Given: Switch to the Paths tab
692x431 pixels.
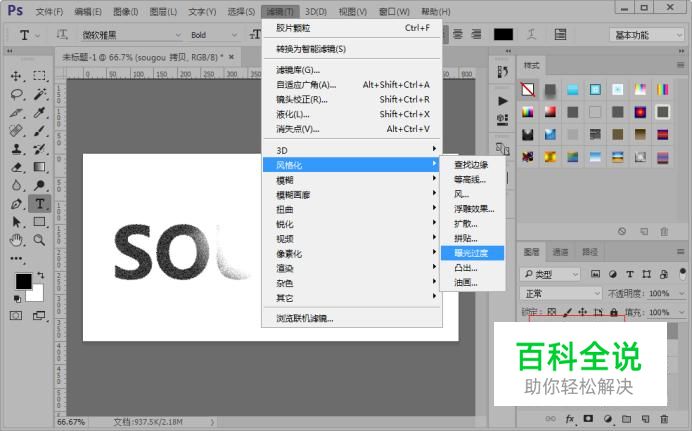Looking at the screenshot, I should 590,252.
